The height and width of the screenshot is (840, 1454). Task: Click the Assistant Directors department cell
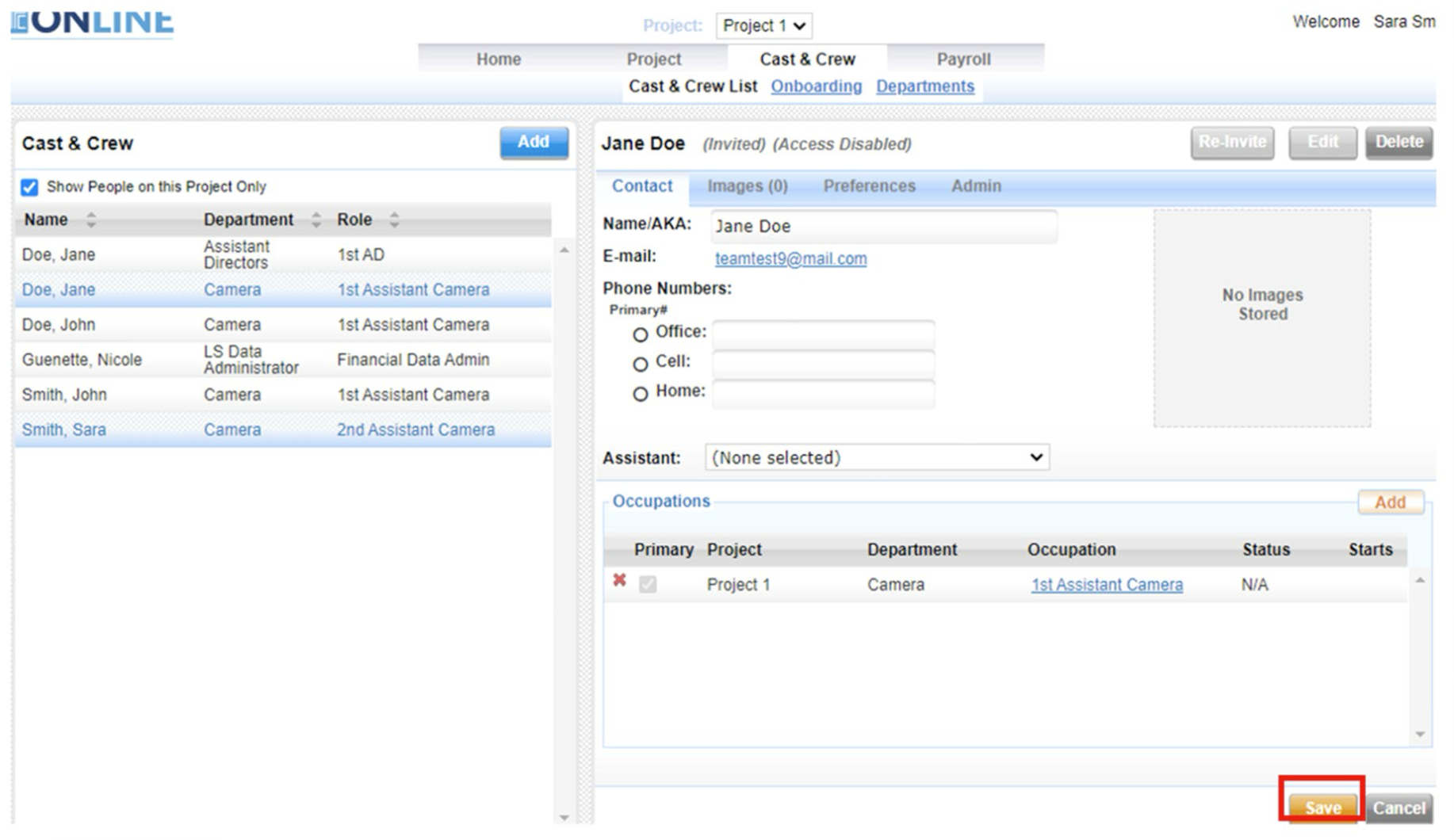click(x=236, y=254)
